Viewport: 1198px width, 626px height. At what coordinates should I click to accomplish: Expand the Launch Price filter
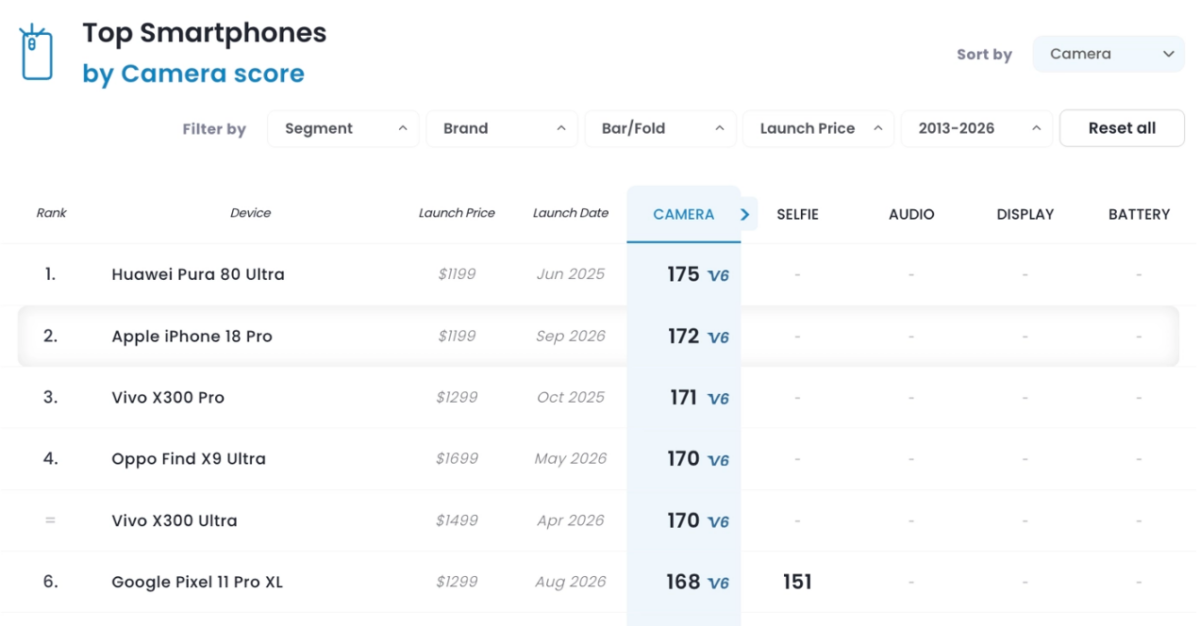pos(818,128)
